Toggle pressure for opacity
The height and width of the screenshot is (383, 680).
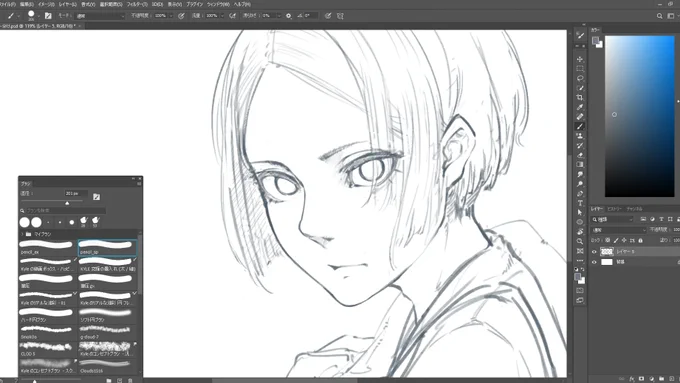tap(181, 16)
